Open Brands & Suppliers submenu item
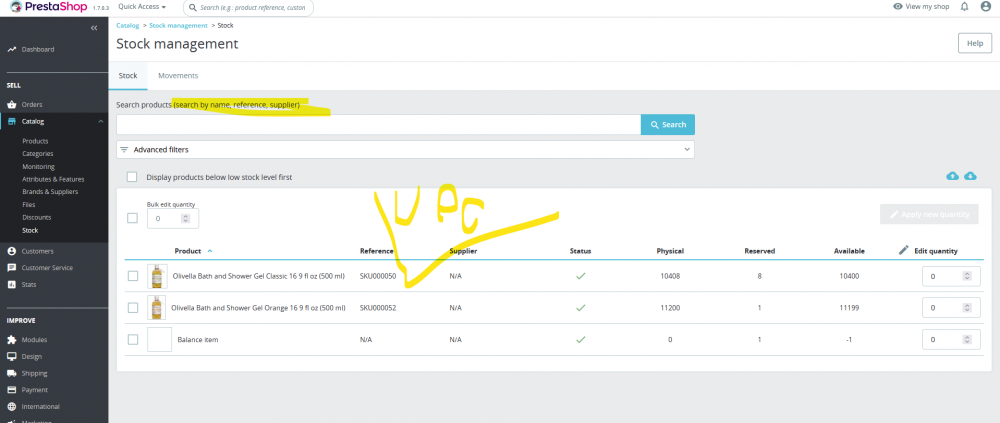The width and height of the screenshot is (1000, 423). 50,191
